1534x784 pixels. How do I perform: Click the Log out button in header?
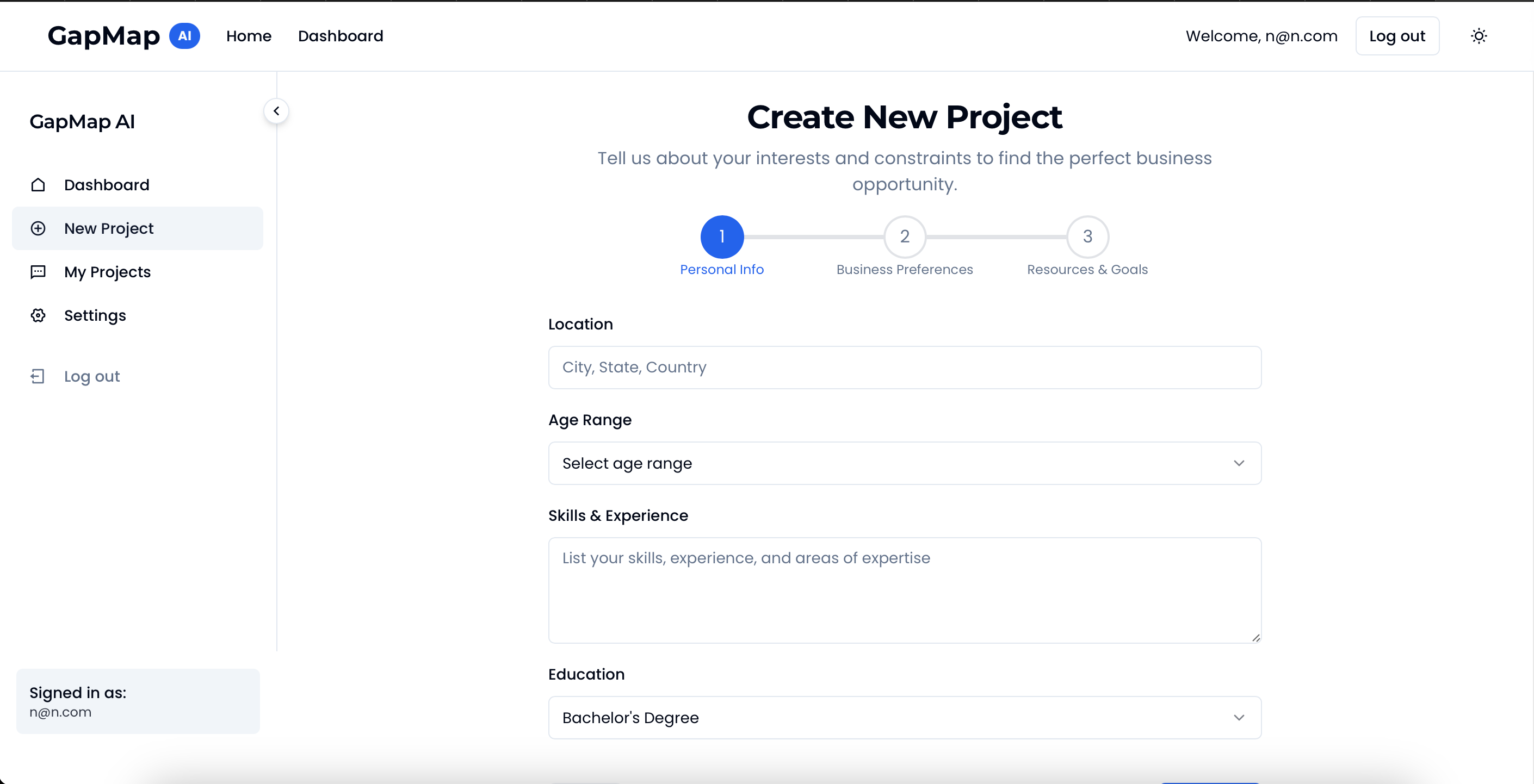click(x=1397, y=36)
